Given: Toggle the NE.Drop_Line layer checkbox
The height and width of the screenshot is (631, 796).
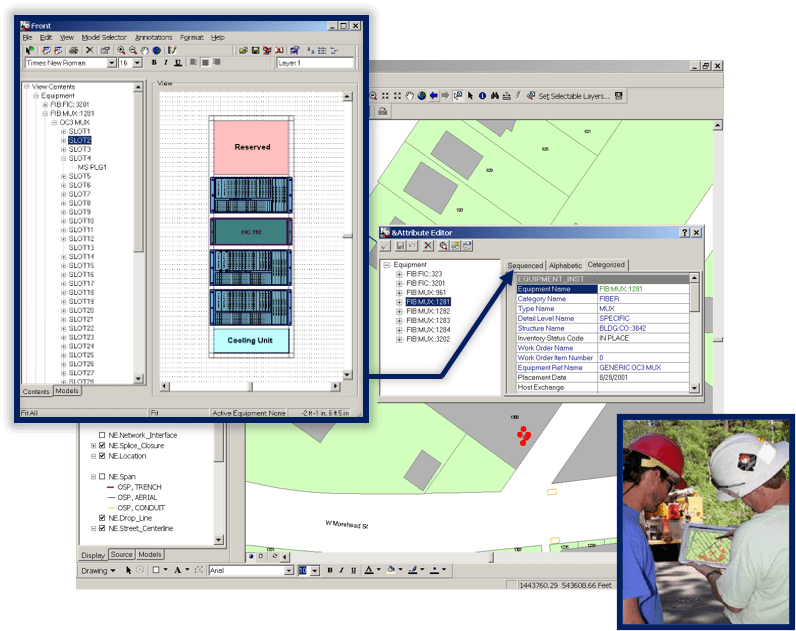Looking at the screenshot, I should point(102,518).
